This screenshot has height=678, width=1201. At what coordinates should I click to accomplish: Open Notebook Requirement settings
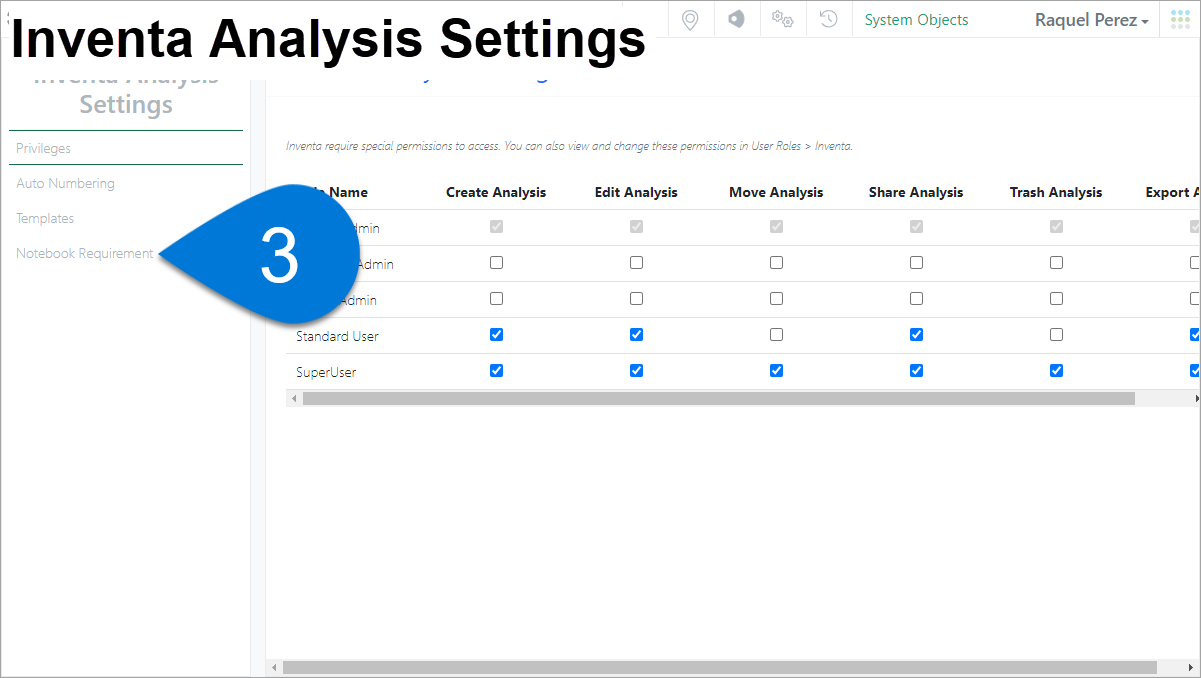coord(85,253)
